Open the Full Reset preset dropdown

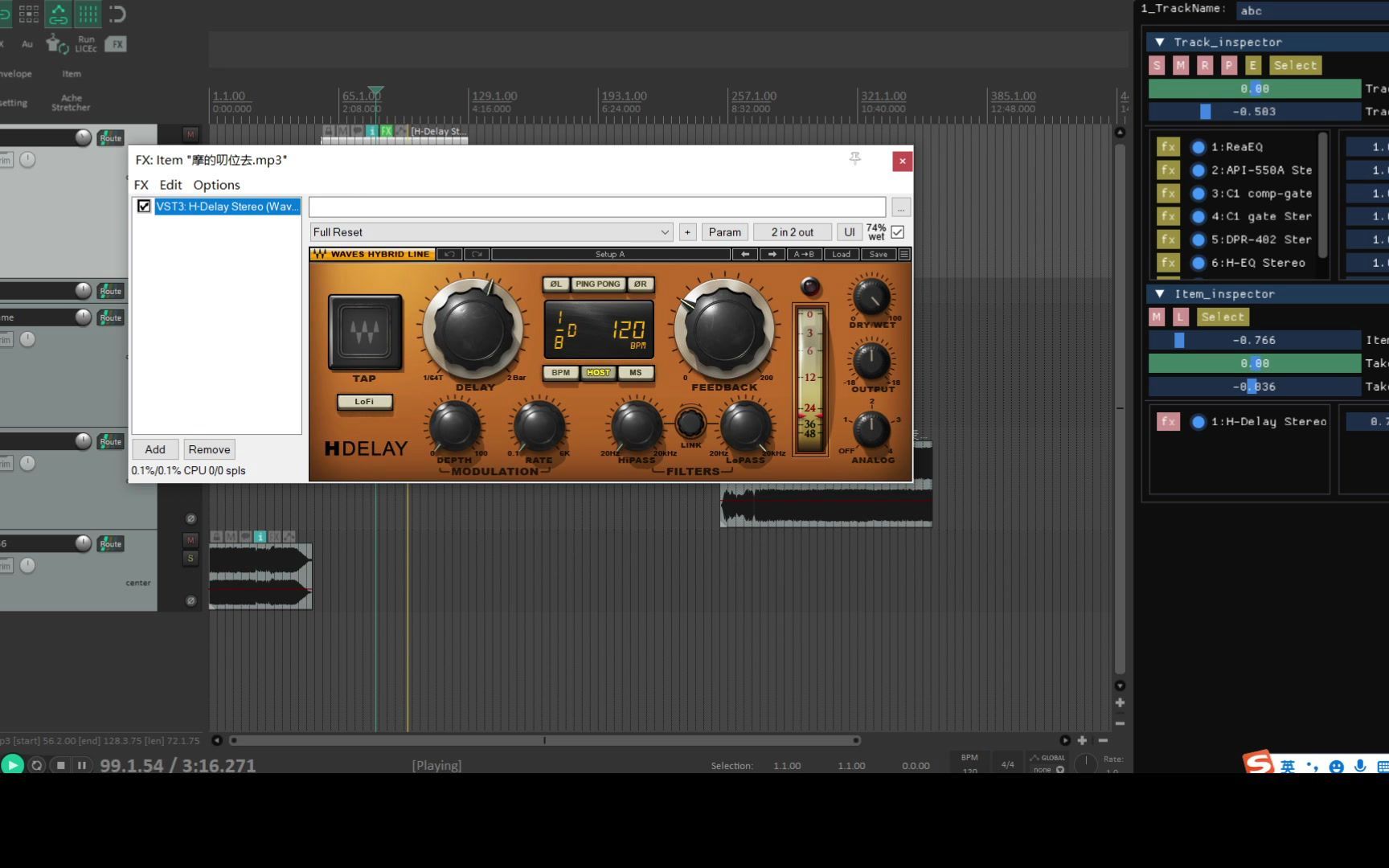[491, 232]
